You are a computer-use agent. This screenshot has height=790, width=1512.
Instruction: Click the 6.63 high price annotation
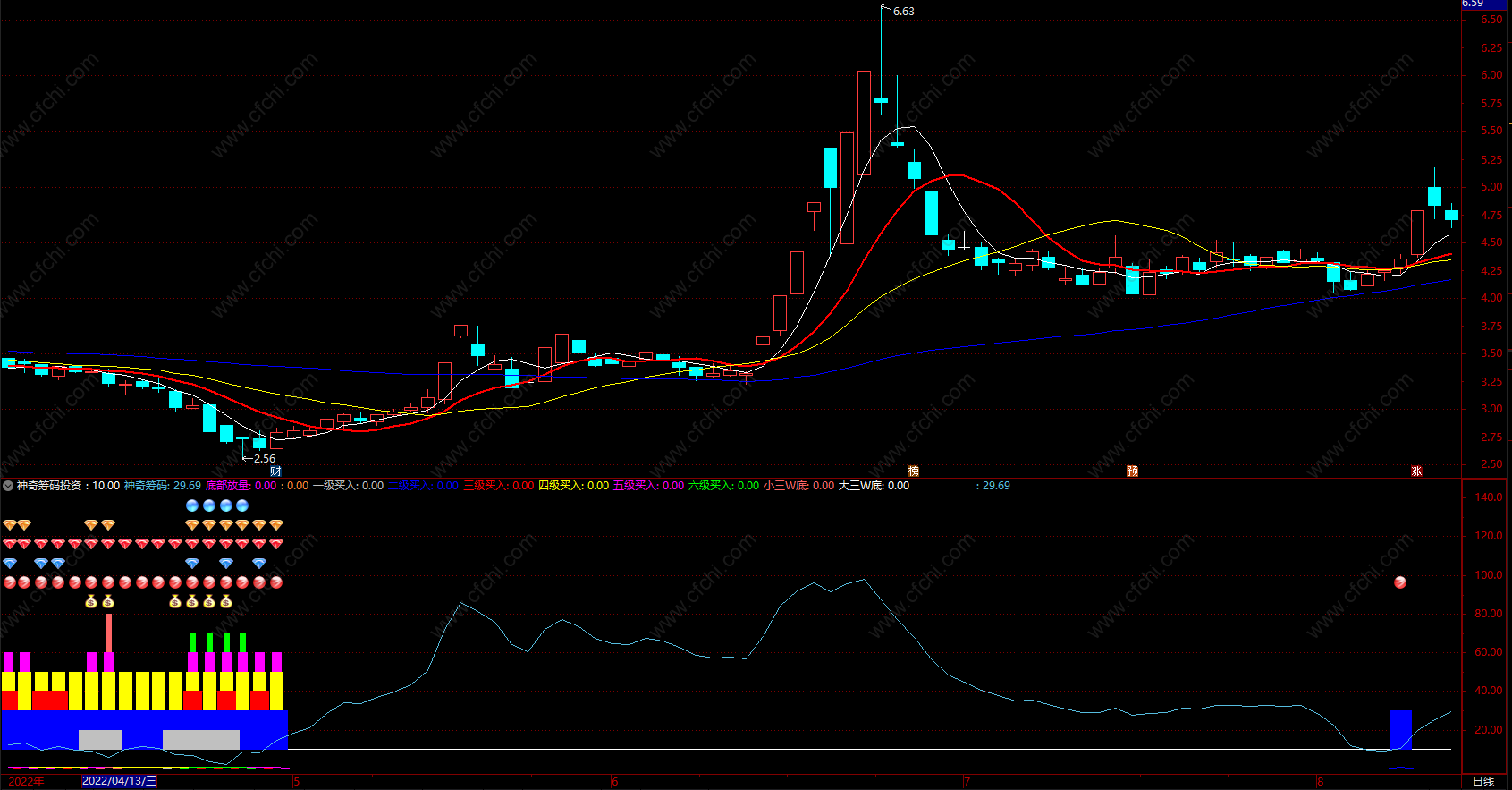tap(904, 12)
